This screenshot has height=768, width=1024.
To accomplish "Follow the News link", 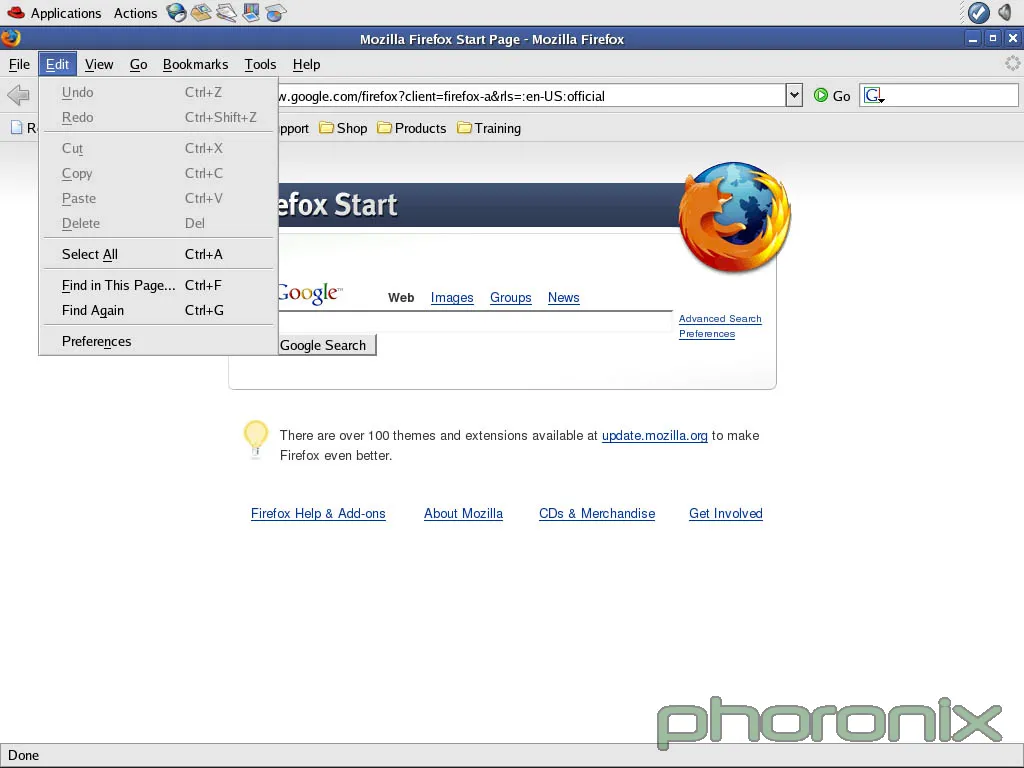I will tap(564, 298).
